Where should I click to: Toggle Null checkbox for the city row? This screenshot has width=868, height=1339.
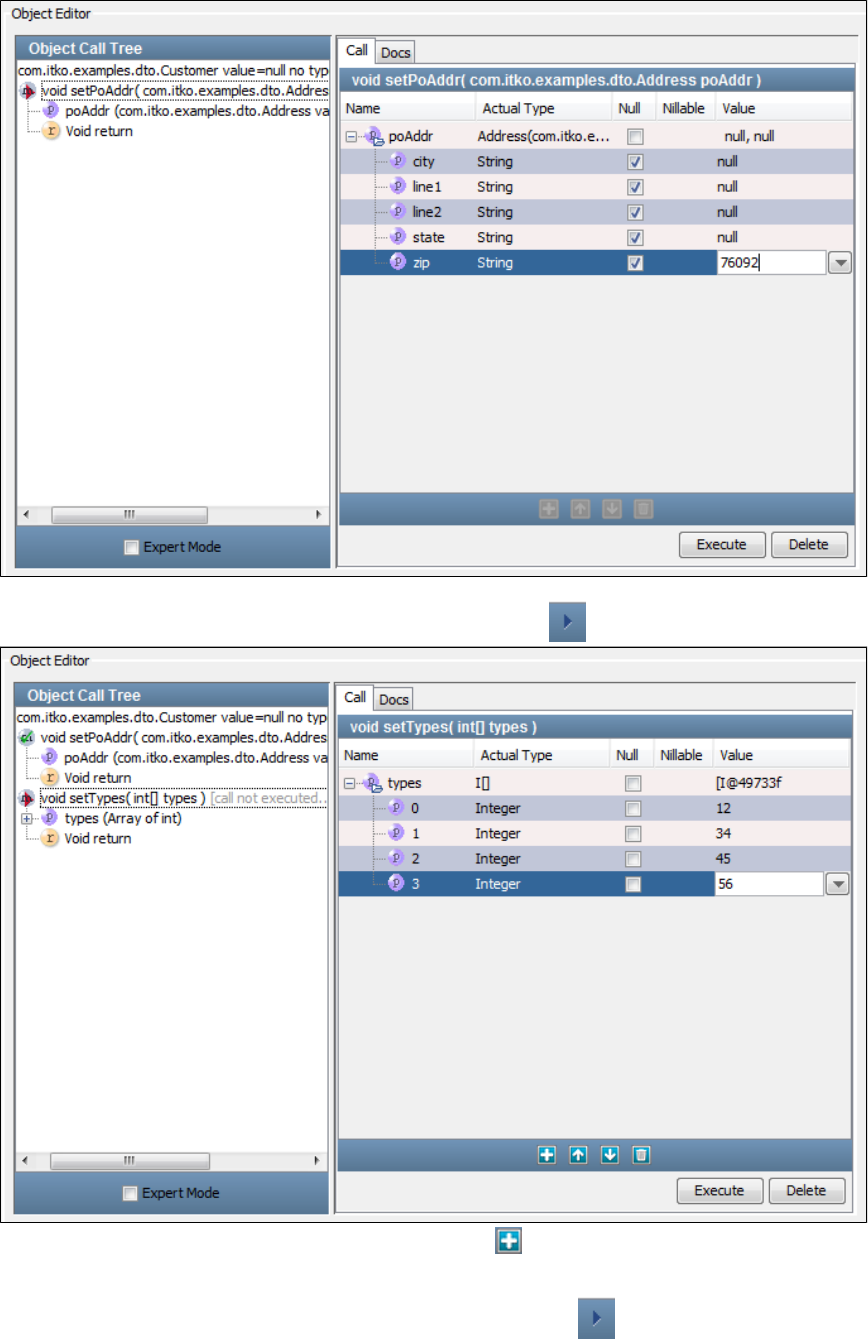(x=634, y=162)
